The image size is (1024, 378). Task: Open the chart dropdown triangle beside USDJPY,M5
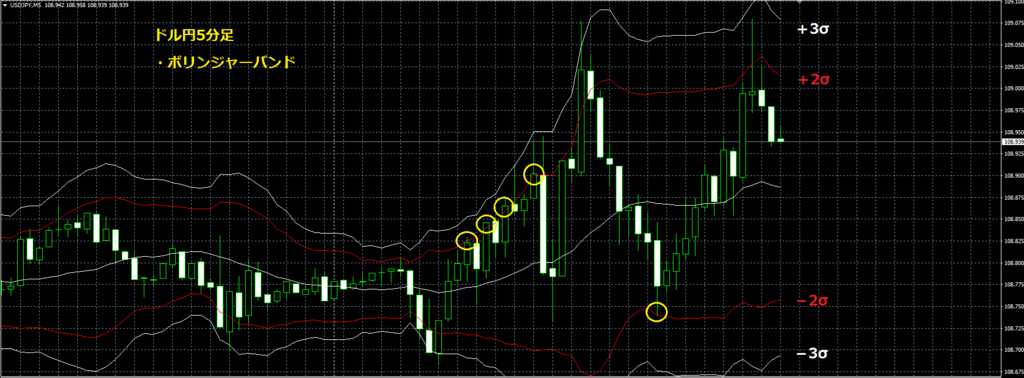pos(5,5)
